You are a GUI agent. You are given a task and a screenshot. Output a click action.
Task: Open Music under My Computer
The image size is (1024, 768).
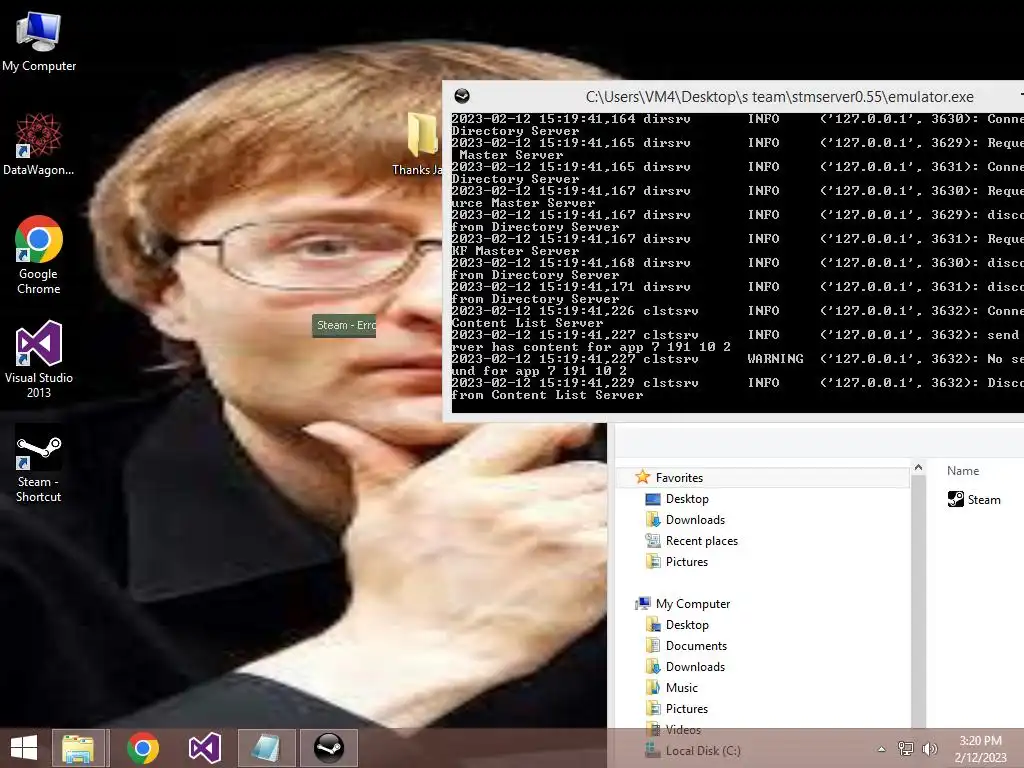[x=682, y=688]
